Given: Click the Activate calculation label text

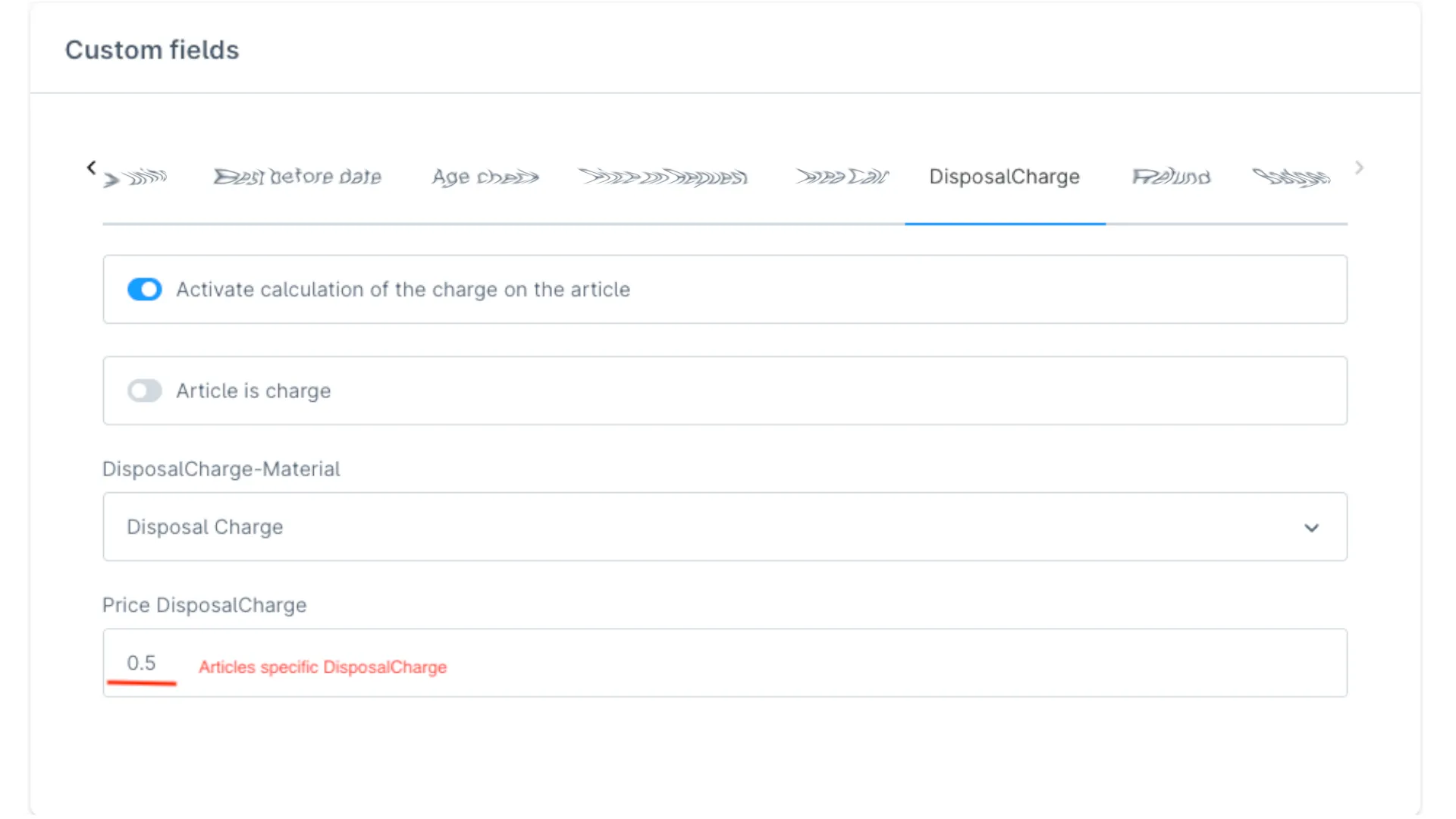Looking at the screenshot, I should click(403, 290).
